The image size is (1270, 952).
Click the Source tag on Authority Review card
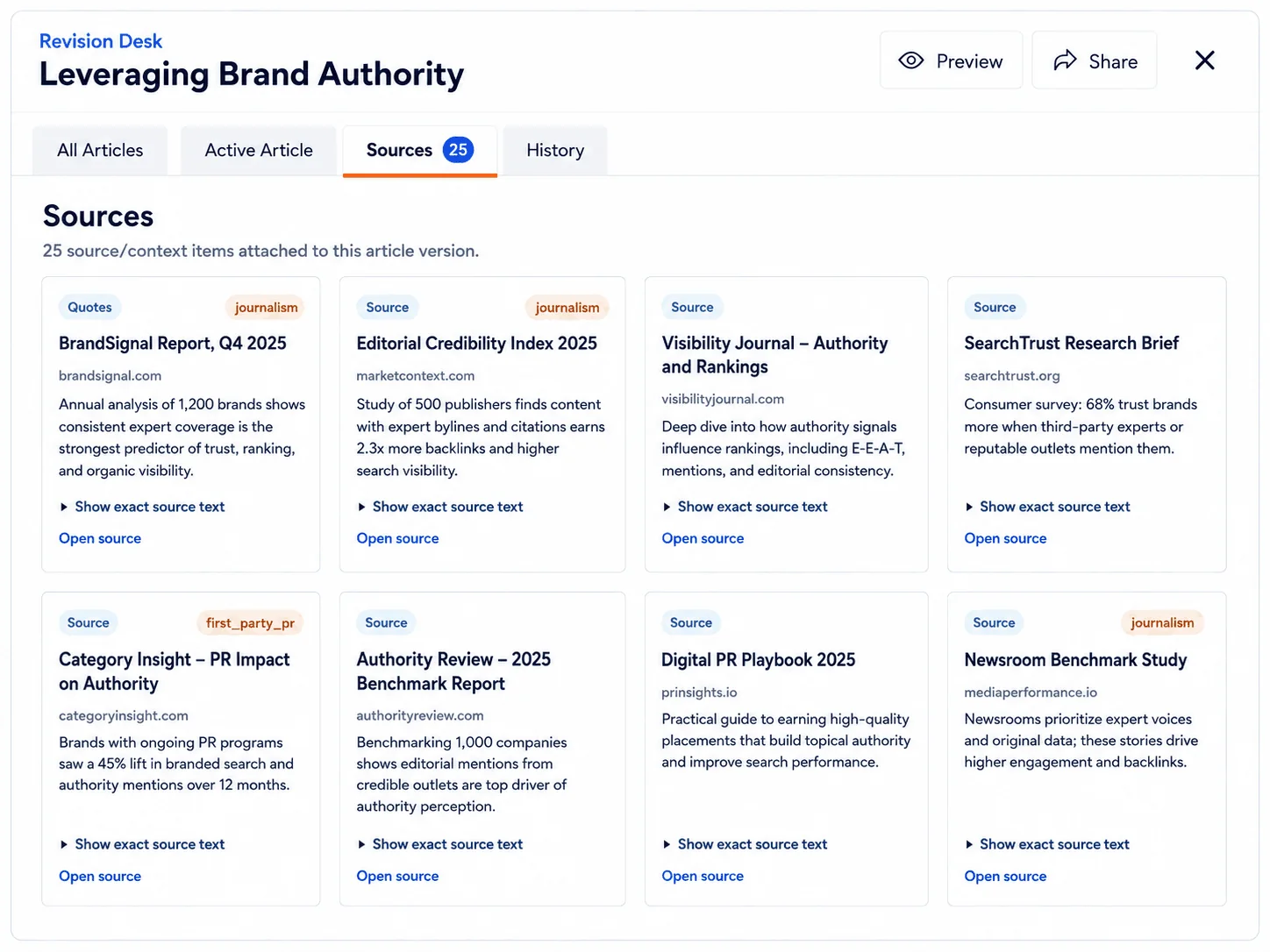(386, 623)
